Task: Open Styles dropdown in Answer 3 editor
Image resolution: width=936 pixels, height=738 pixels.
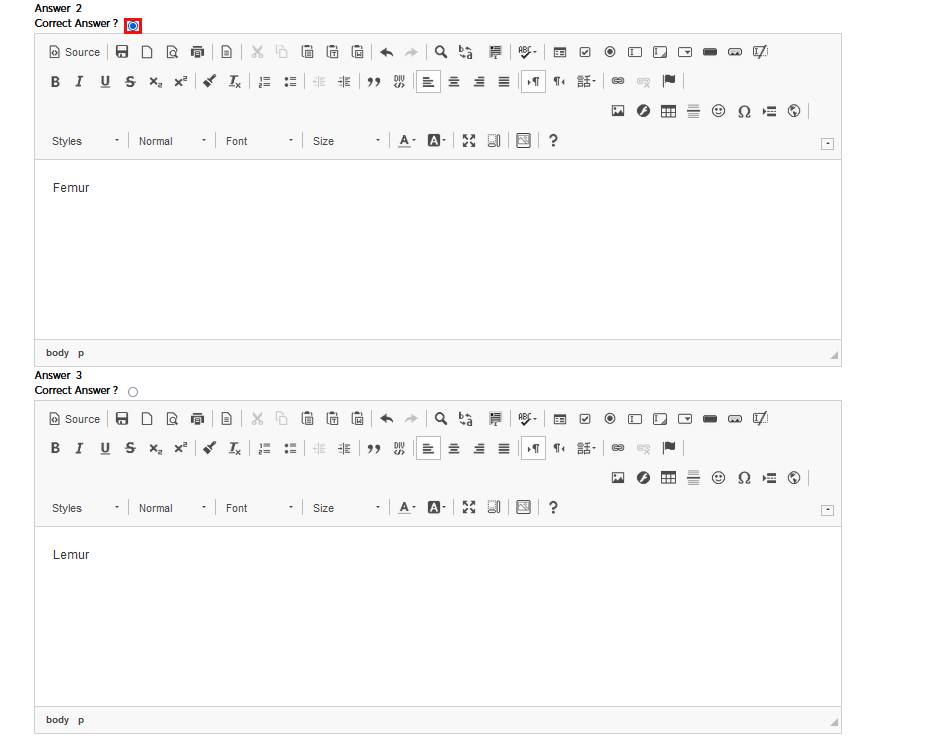Action: click(85, 508)
